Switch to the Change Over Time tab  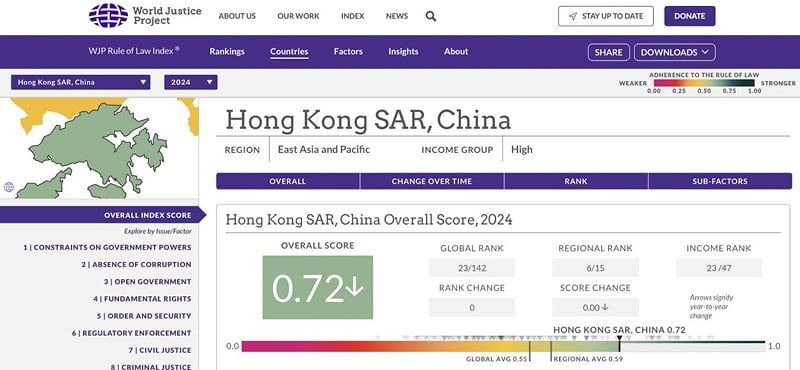click(432, 181)
